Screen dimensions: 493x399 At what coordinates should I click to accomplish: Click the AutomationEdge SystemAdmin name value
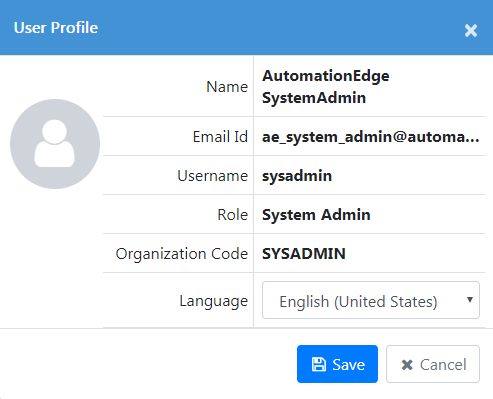[326, 87]
